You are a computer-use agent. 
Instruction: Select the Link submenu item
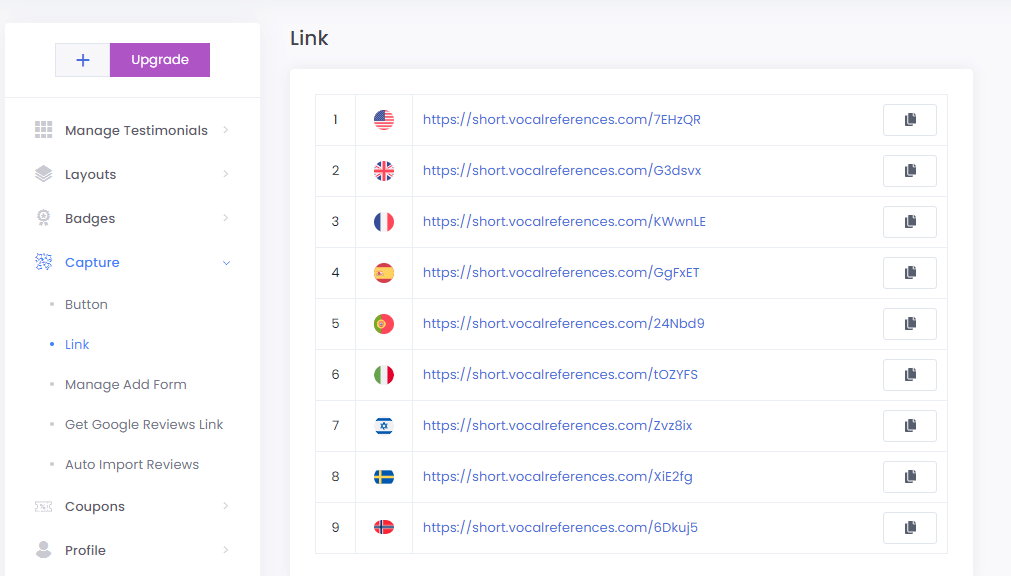click(77, 344)
